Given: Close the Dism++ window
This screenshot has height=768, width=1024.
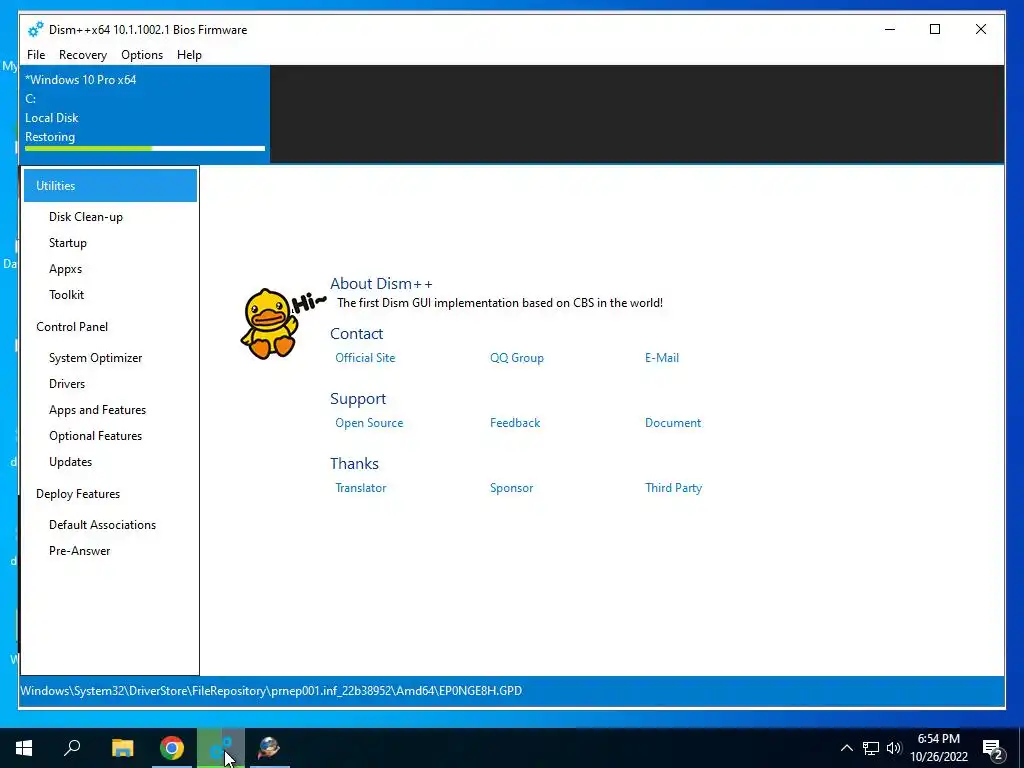Looking at the screenshot, I should tap(980, 29).
